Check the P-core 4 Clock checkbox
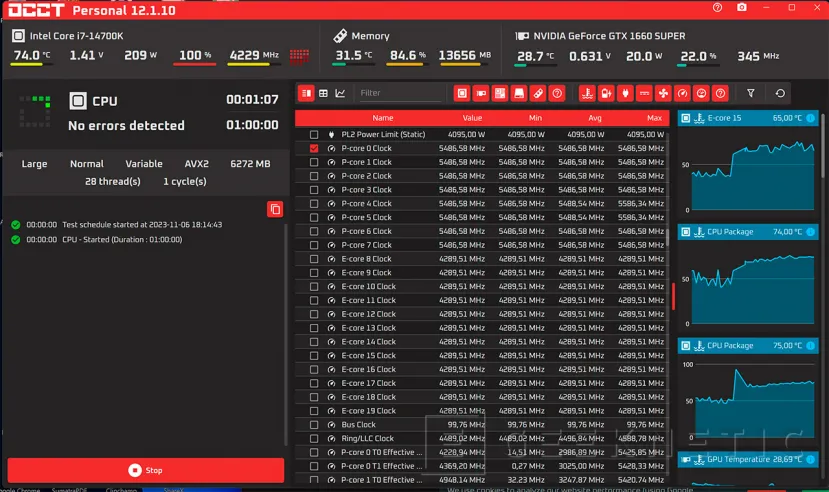The image size is (829, 492). (314, 204)
